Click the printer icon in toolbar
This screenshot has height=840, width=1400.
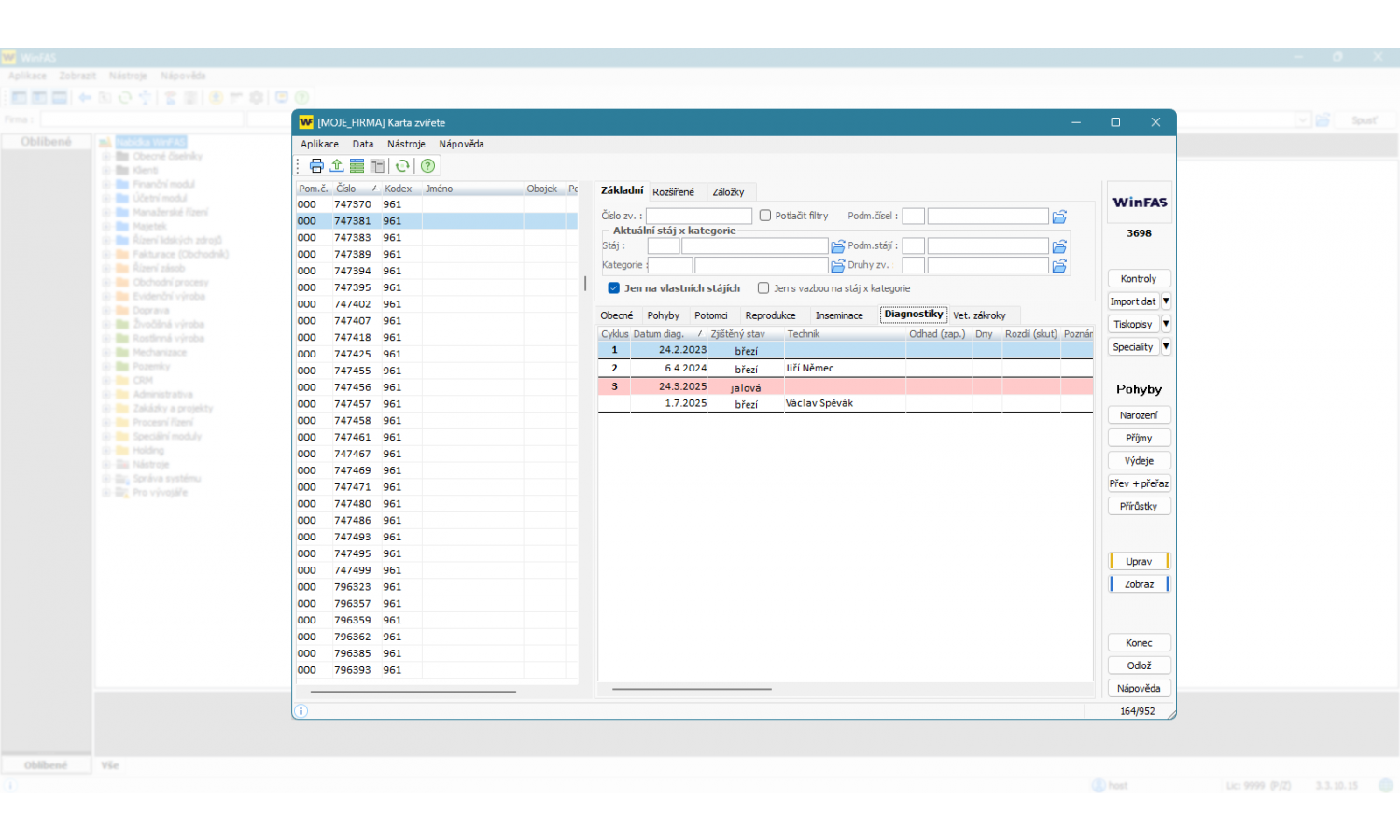click(x=316, y=166)
